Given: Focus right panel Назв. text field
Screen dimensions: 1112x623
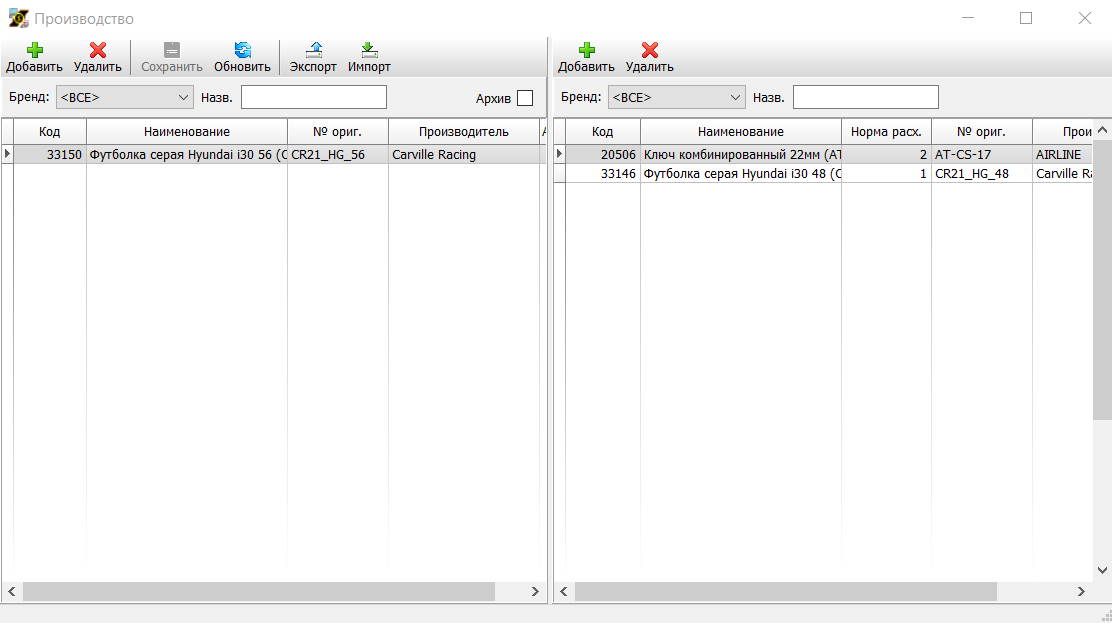Looking at the screenshot, I should pos(865,97).
